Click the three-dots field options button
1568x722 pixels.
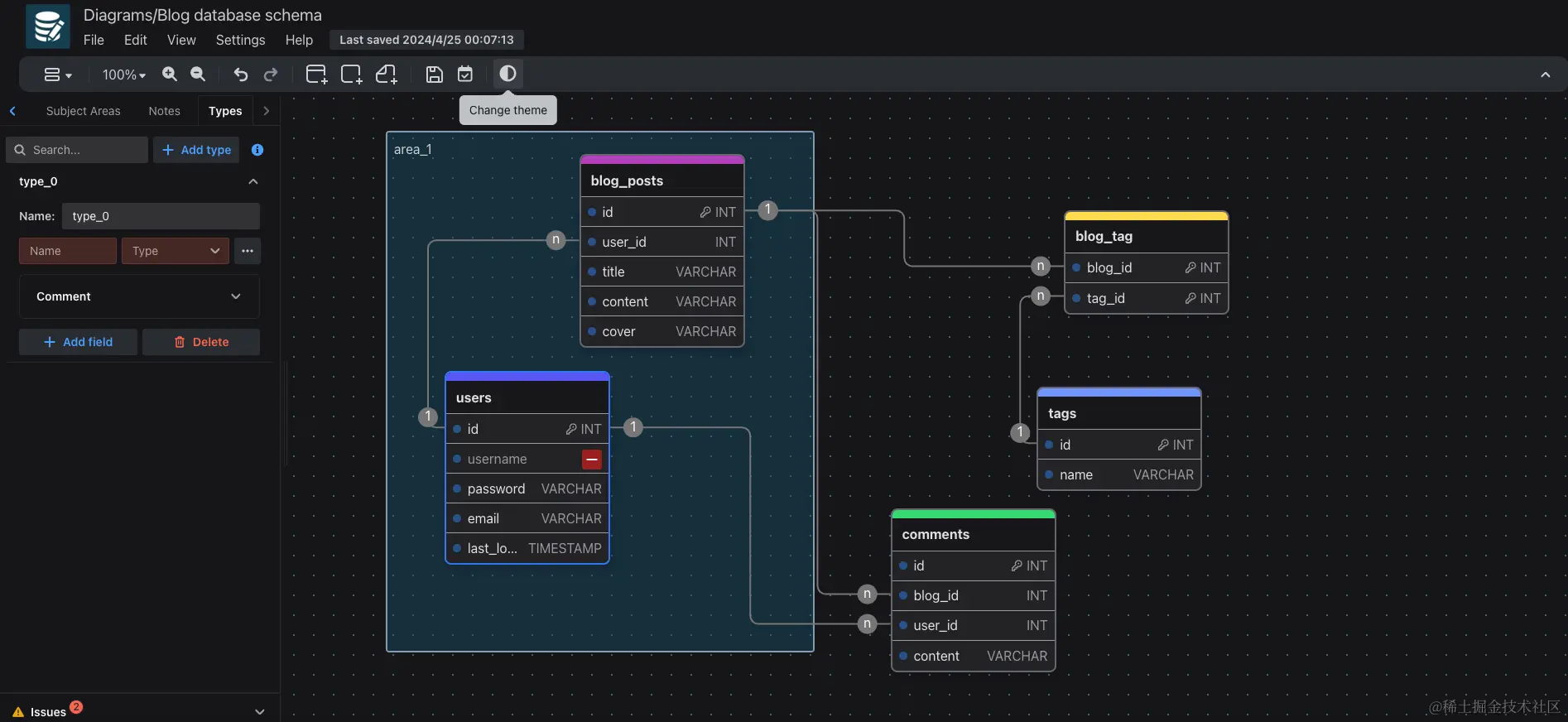[248, 251]
